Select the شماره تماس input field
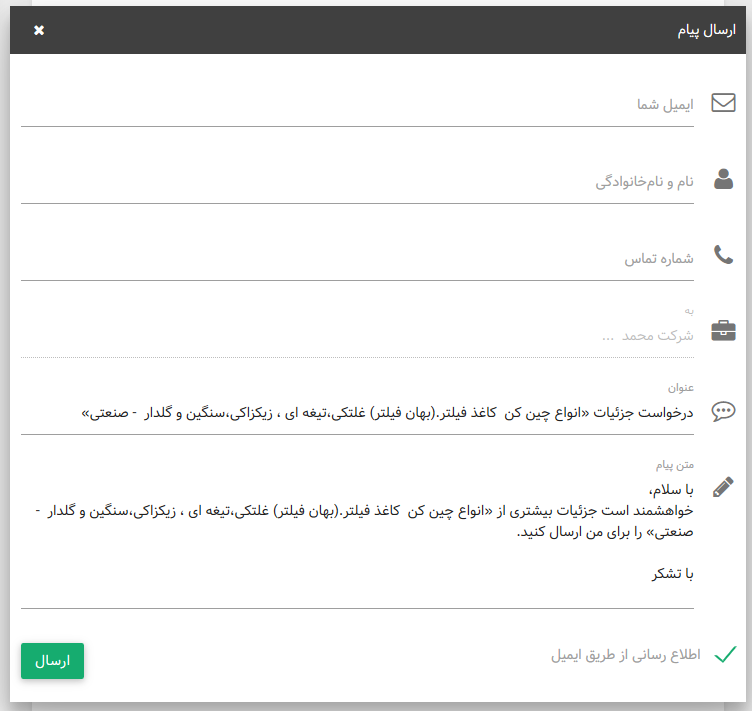The width and height of the screenshot is (752, 711). [x=357, y=259]
